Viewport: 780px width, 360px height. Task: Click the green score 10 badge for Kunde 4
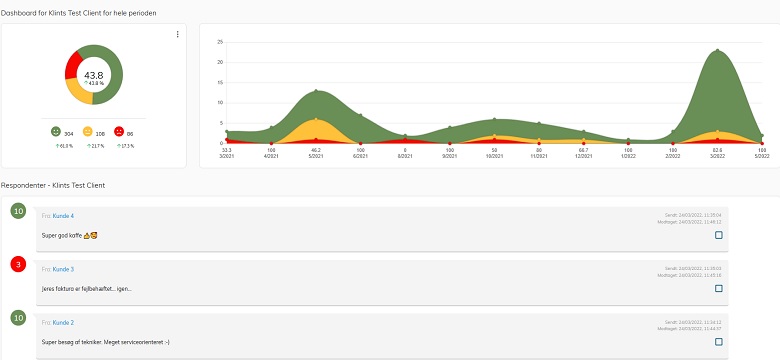[18, 211]
